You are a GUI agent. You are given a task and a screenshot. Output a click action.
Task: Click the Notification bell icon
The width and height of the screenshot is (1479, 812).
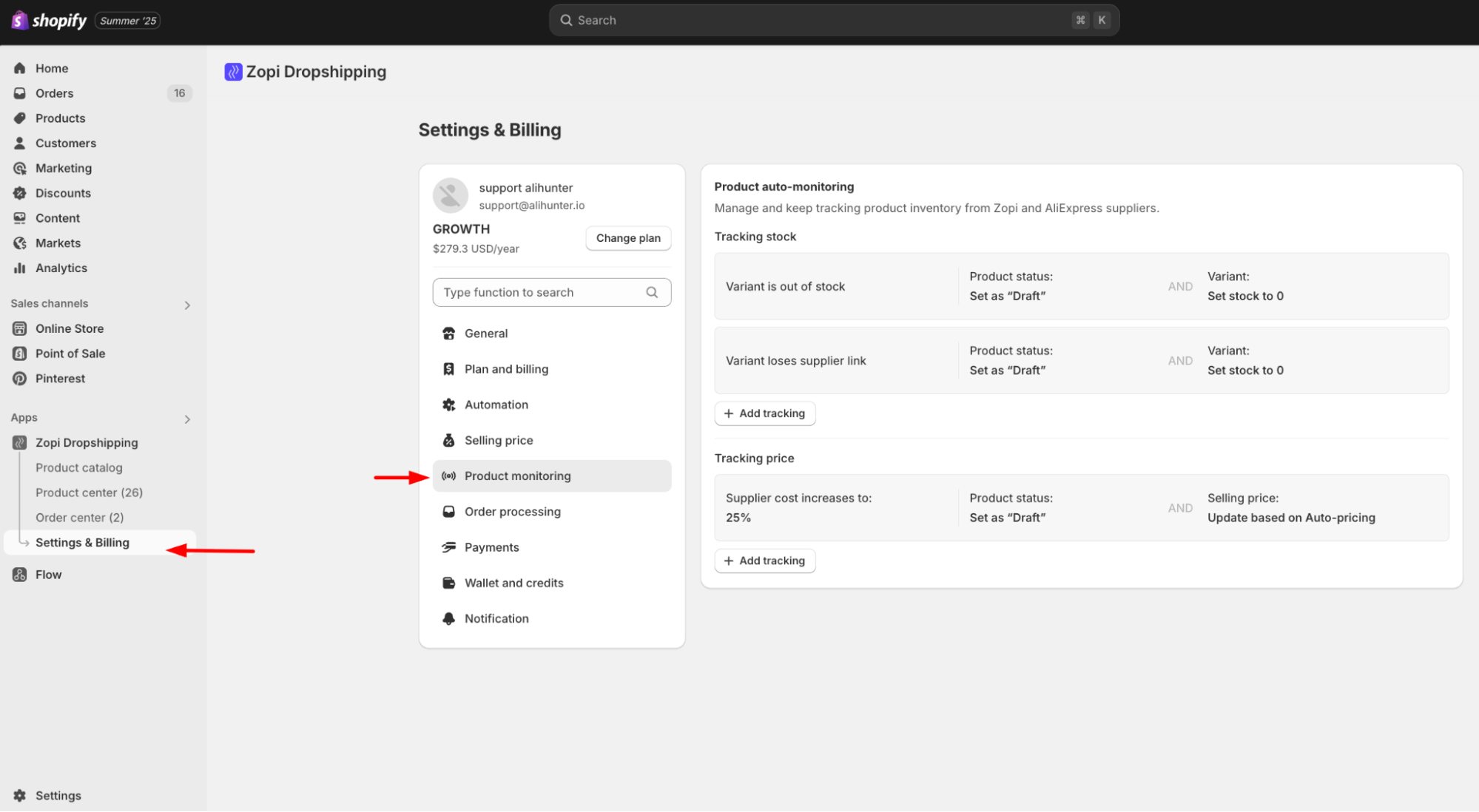[448, 618]
